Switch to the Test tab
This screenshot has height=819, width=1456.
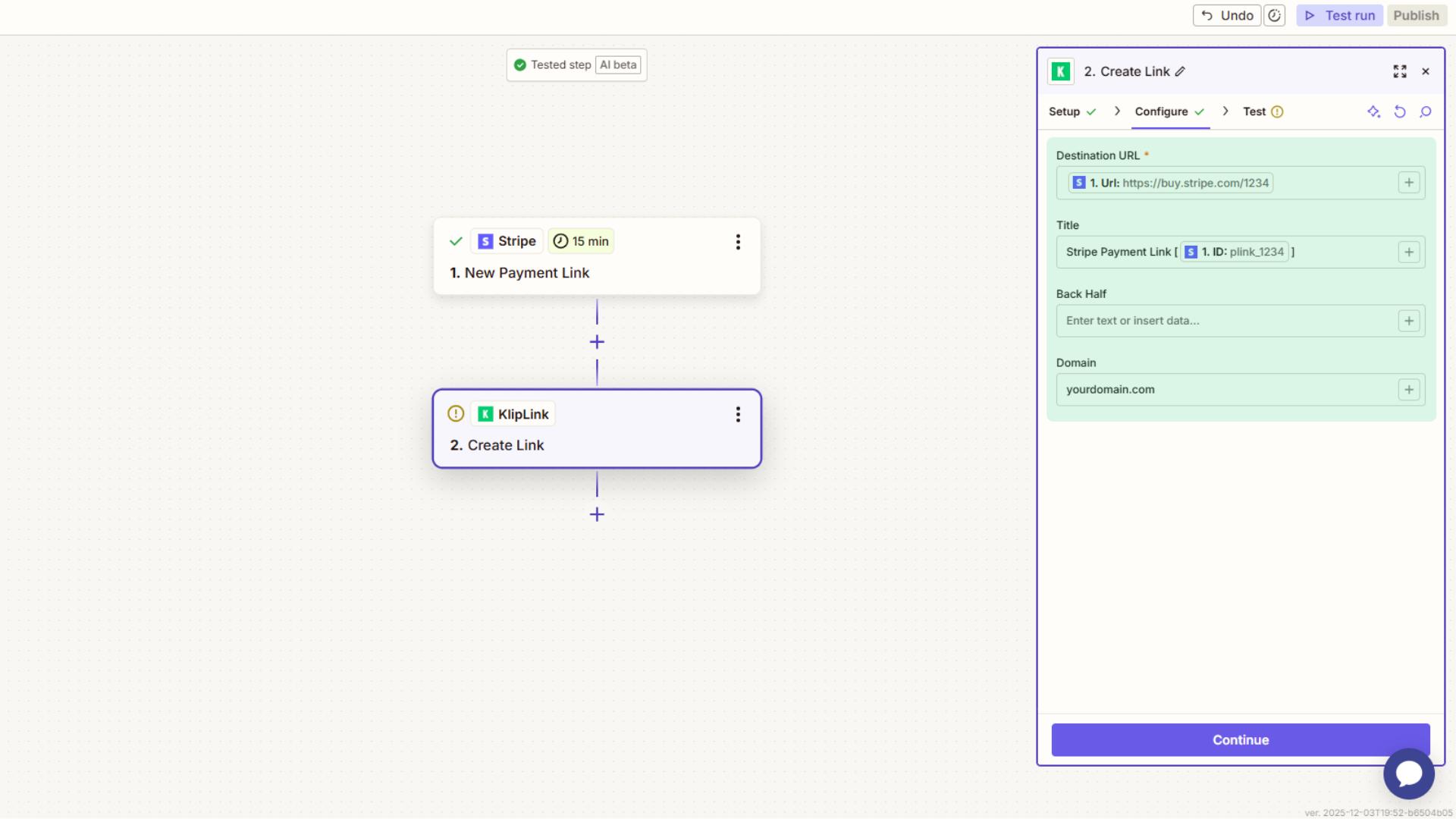coord(1255,111)
